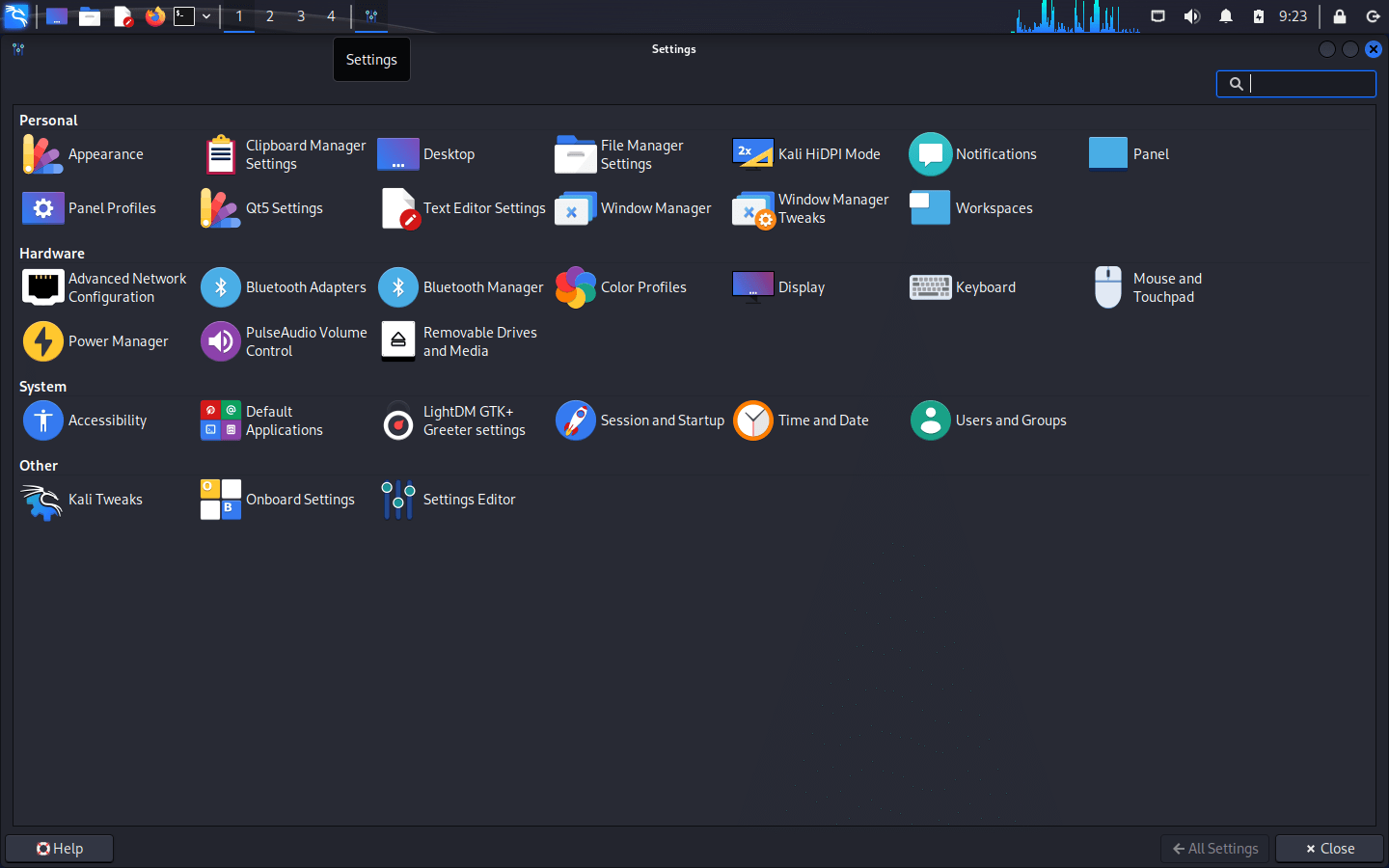The height and width of the screenshot is (868, 1389).
Task: Open File Manager Settings
Action: pyautogui.click(x=620, y=154)
